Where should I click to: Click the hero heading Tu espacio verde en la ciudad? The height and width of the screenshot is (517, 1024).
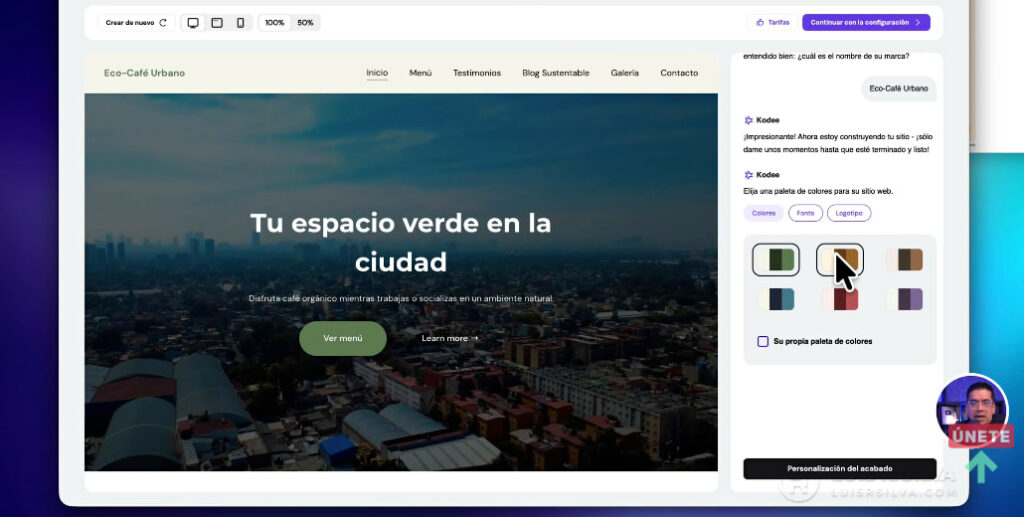point(400,242)
